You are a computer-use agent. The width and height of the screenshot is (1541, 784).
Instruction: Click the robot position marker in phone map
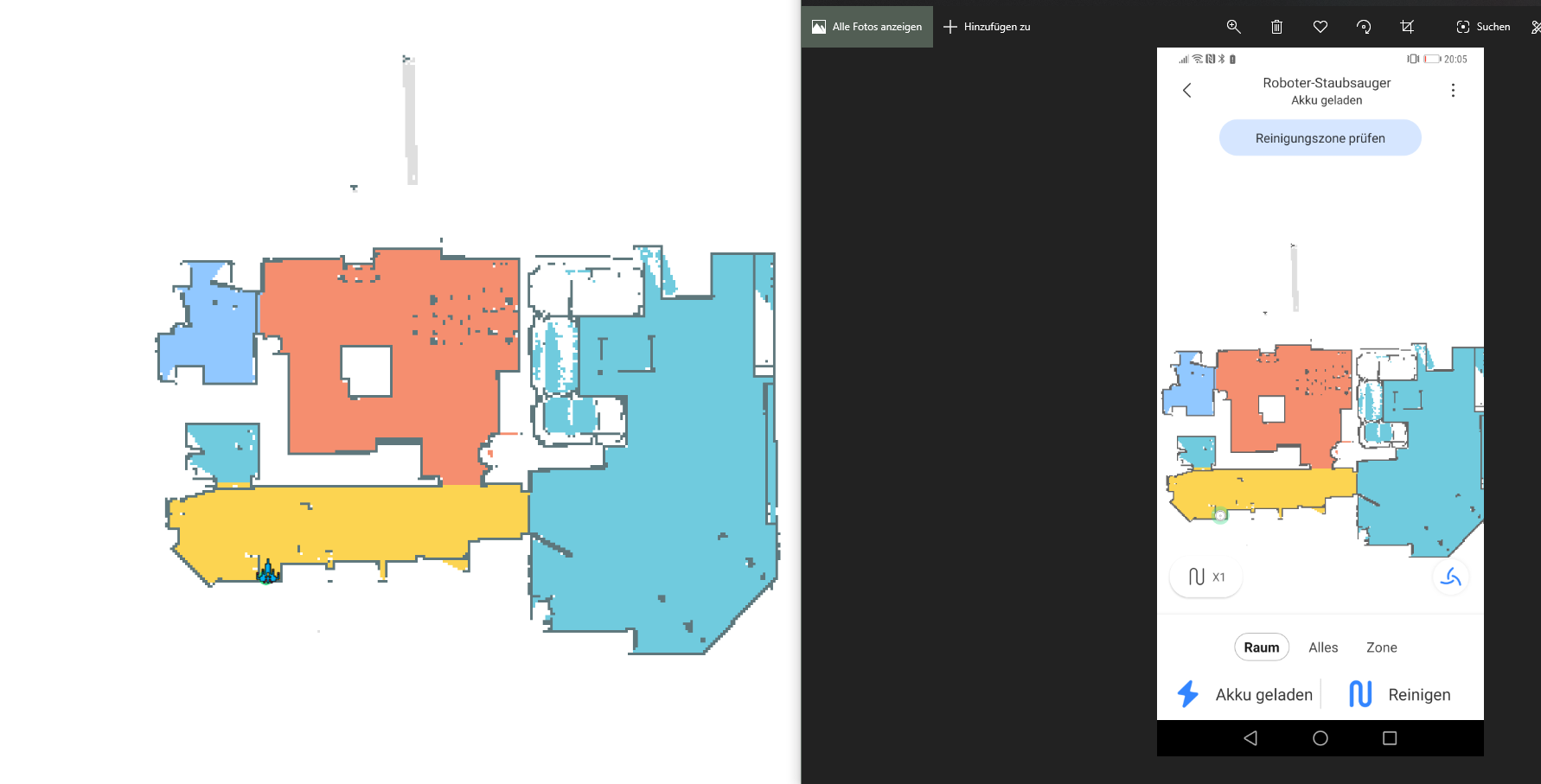coord(1220,515)
